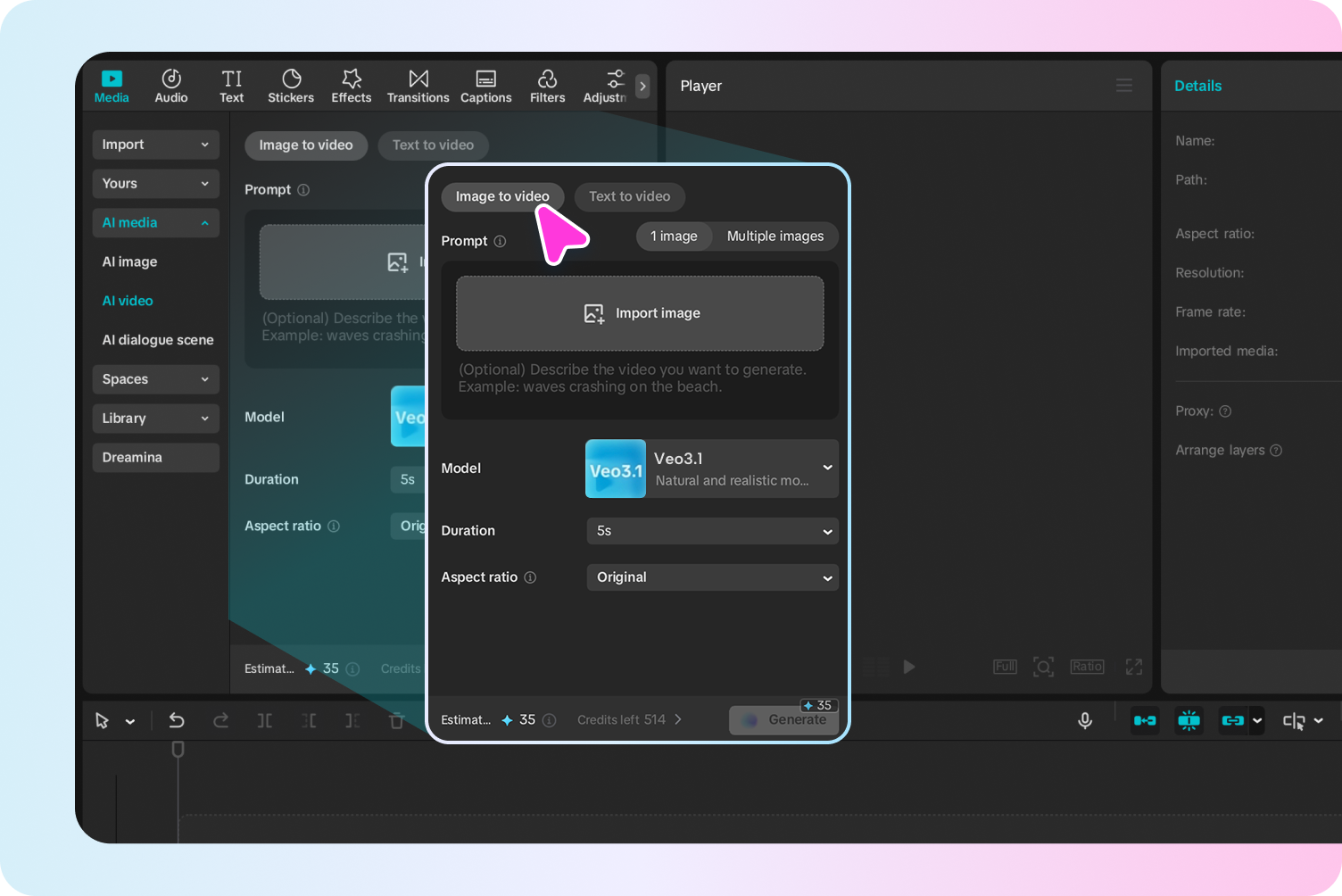The height and width of the screenshot is (896, 1342).
Task: Open the Effects panel
Action: click(351, 85)
